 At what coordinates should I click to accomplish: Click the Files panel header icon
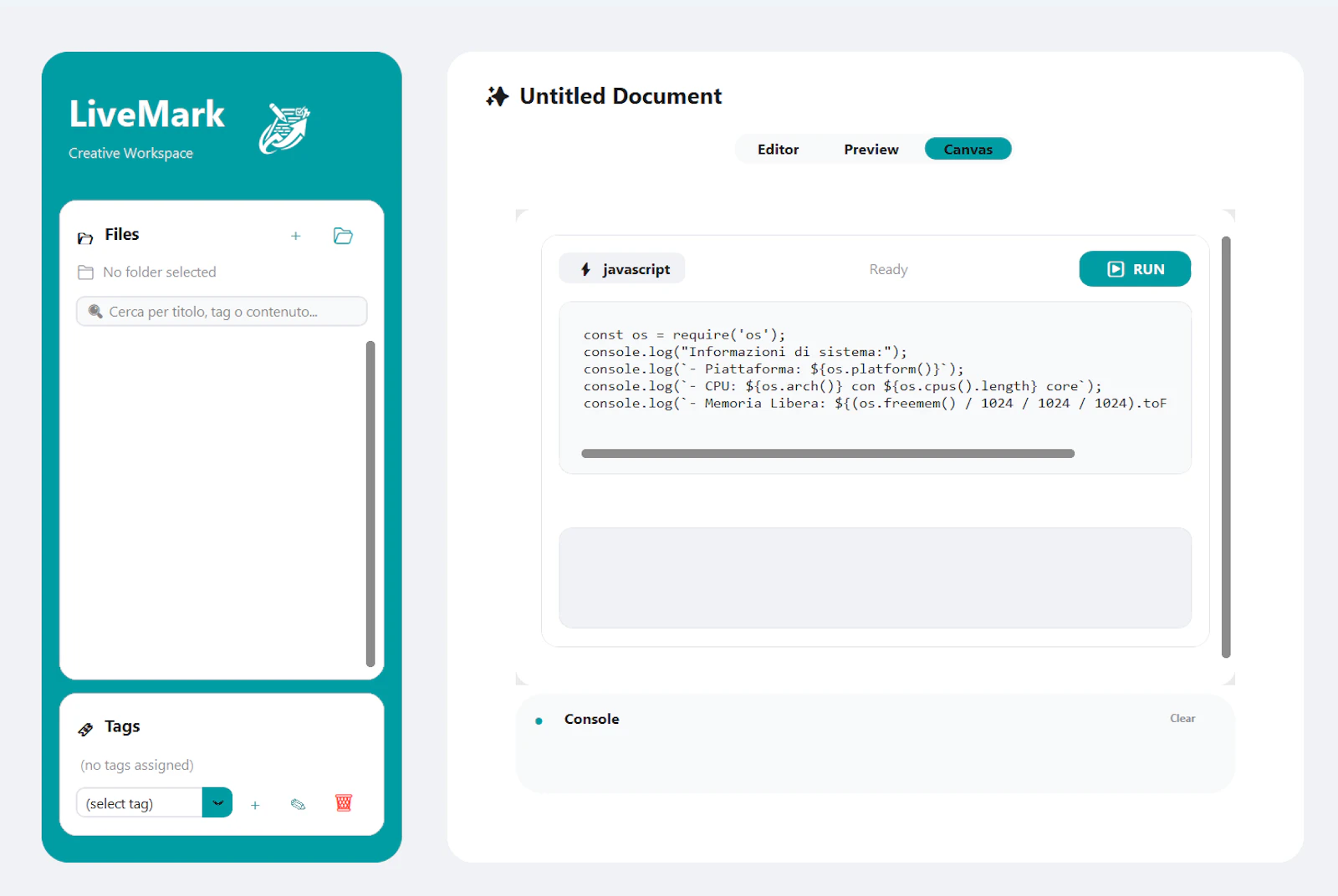(x=85, y=238)
